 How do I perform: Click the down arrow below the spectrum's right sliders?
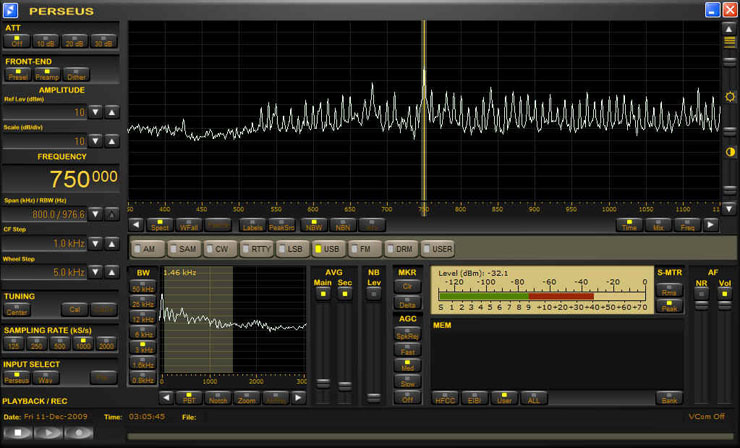(729, 208)
